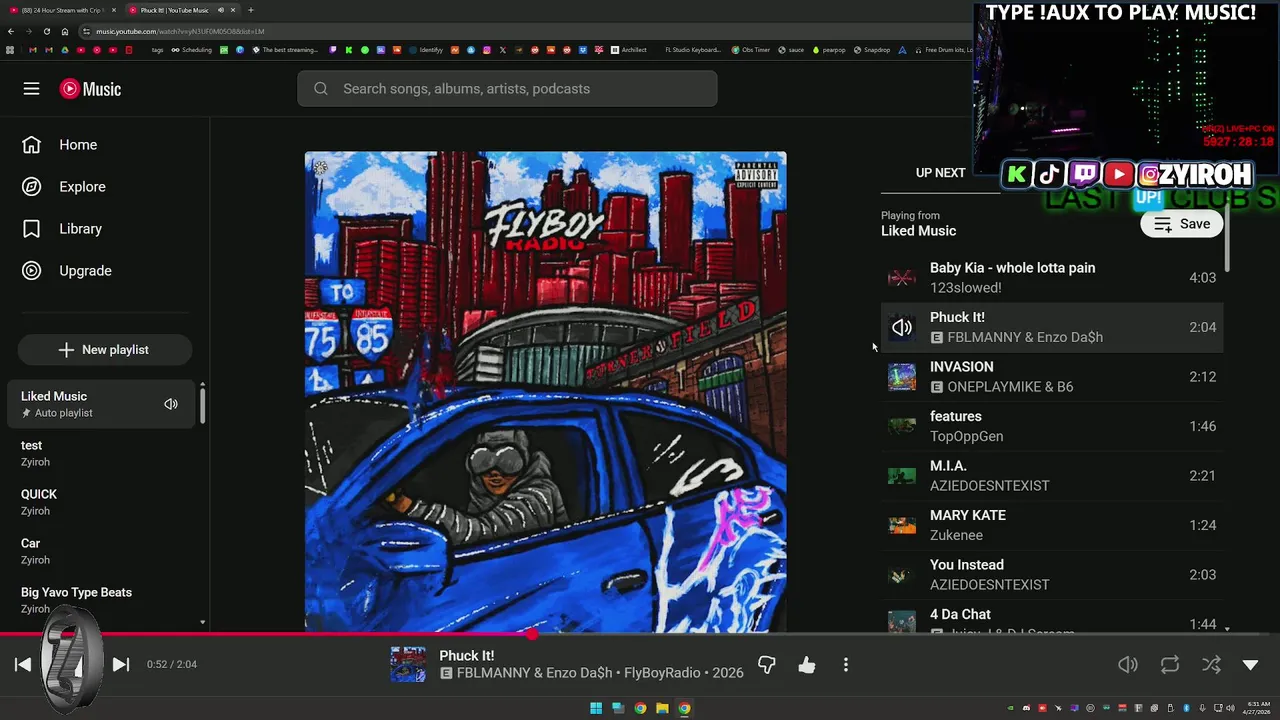This screenshot has width=1280, height=720.
Task: Open File Explorer from taskbar
Action: 662,708
